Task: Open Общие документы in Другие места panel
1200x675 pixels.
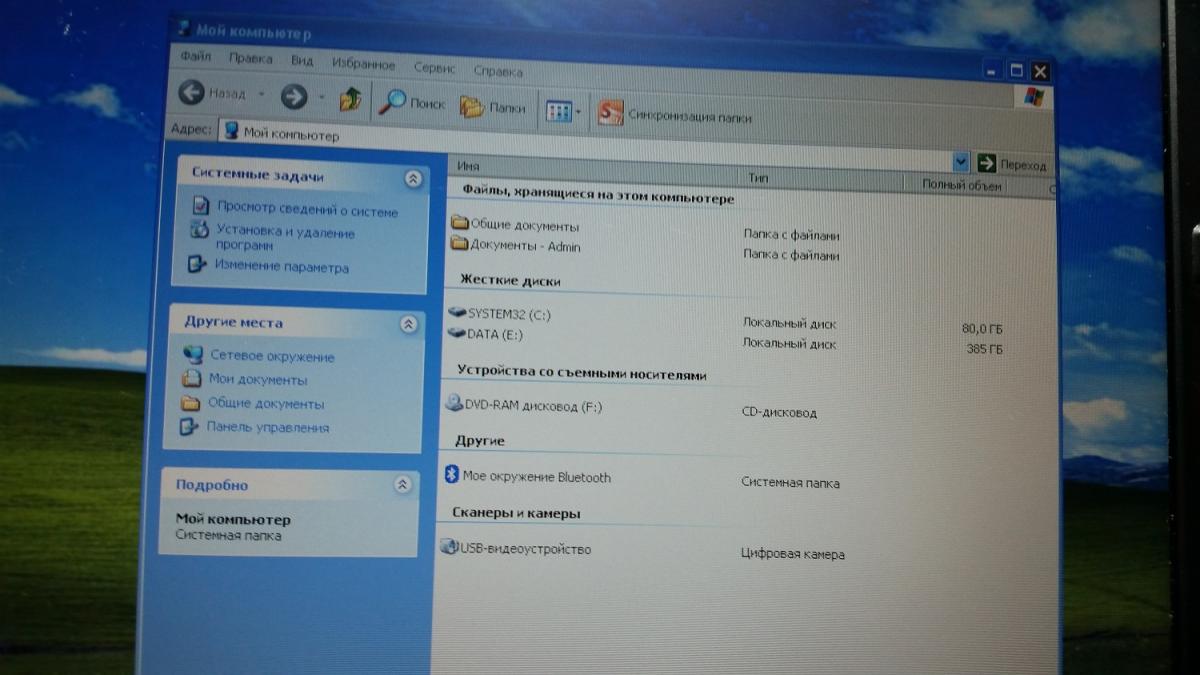Action: pos(253,404)
